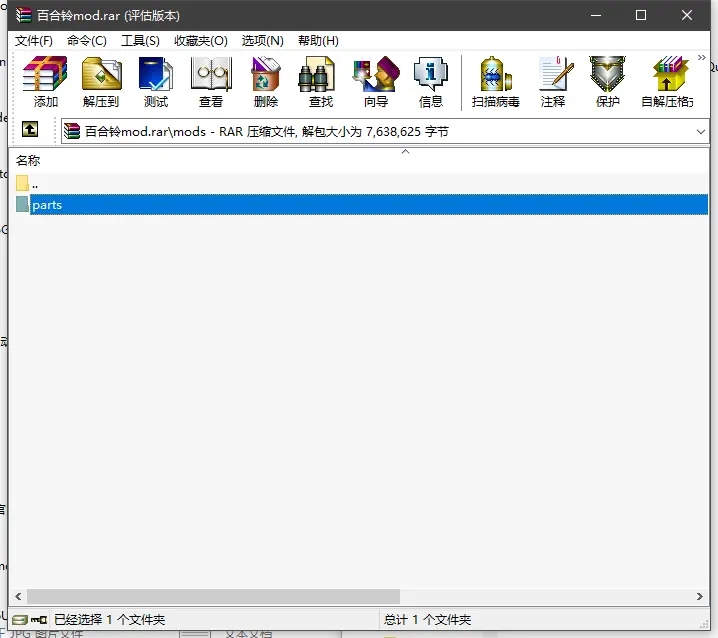Click the parts folder icon

(22, 204)
